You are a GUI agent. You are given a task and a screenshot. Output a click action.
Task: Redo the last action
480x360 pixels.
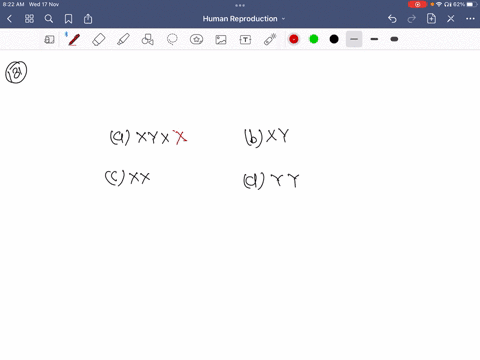point(412,19)
